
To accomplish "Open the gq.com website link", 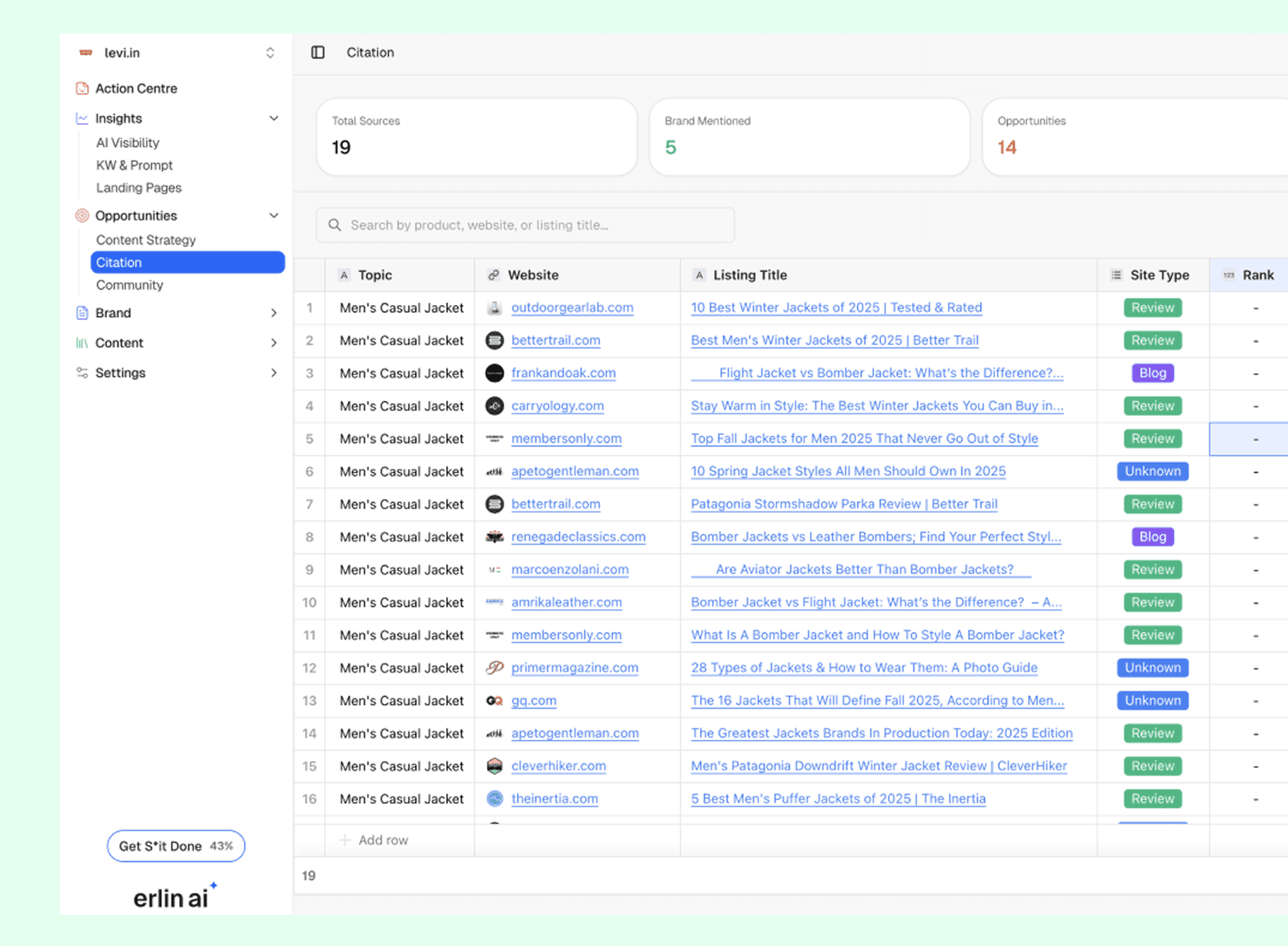I will (x=534, y=701).
